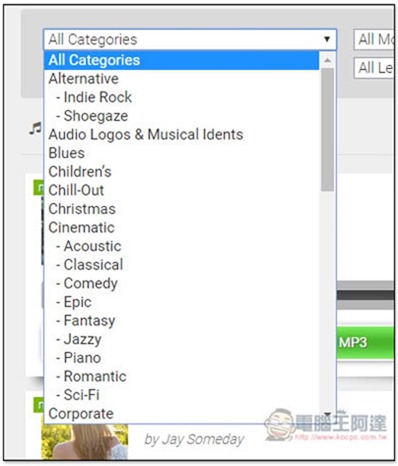The width and height of the screenshot is (398, 466).
Task: Collapse the All Categories dropdown arrow
Action: point(327,39)
